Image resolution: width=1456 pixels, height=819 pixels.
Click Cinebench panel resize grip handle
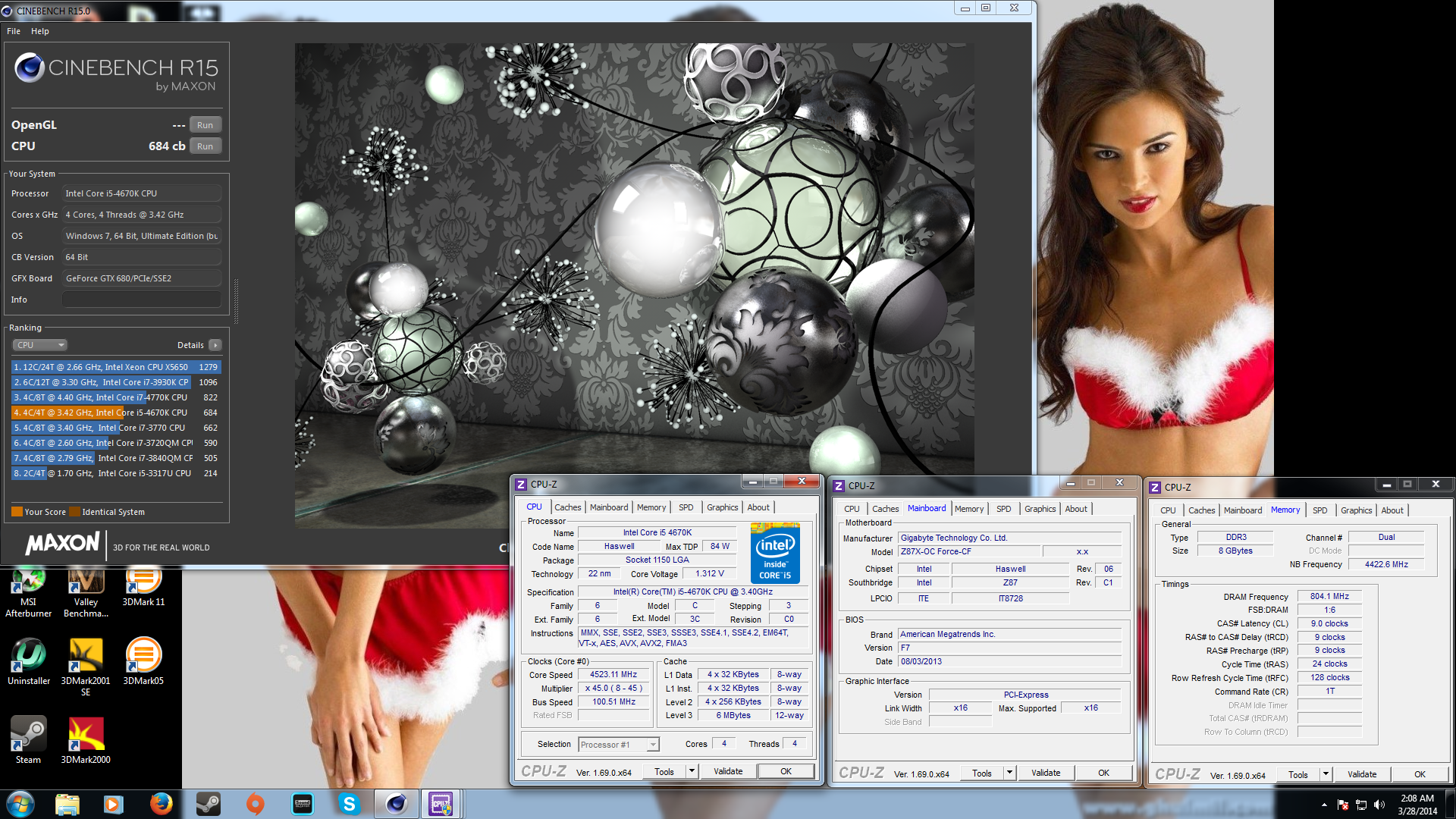point(236,302)
